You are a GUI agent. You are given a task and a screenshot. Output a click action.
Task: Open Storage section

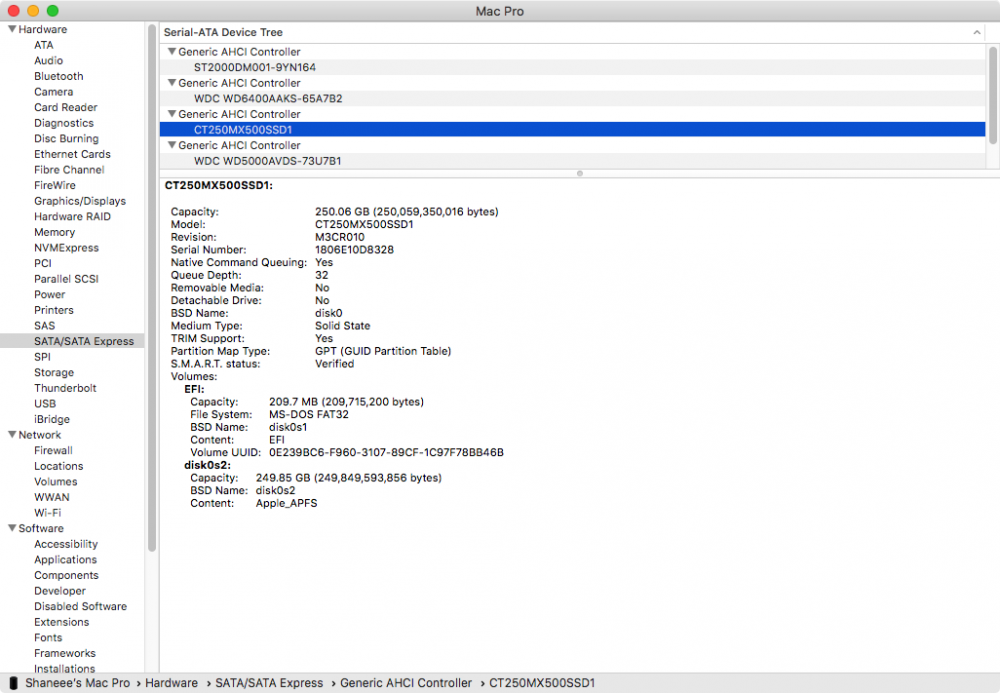(x=54, y=373)
